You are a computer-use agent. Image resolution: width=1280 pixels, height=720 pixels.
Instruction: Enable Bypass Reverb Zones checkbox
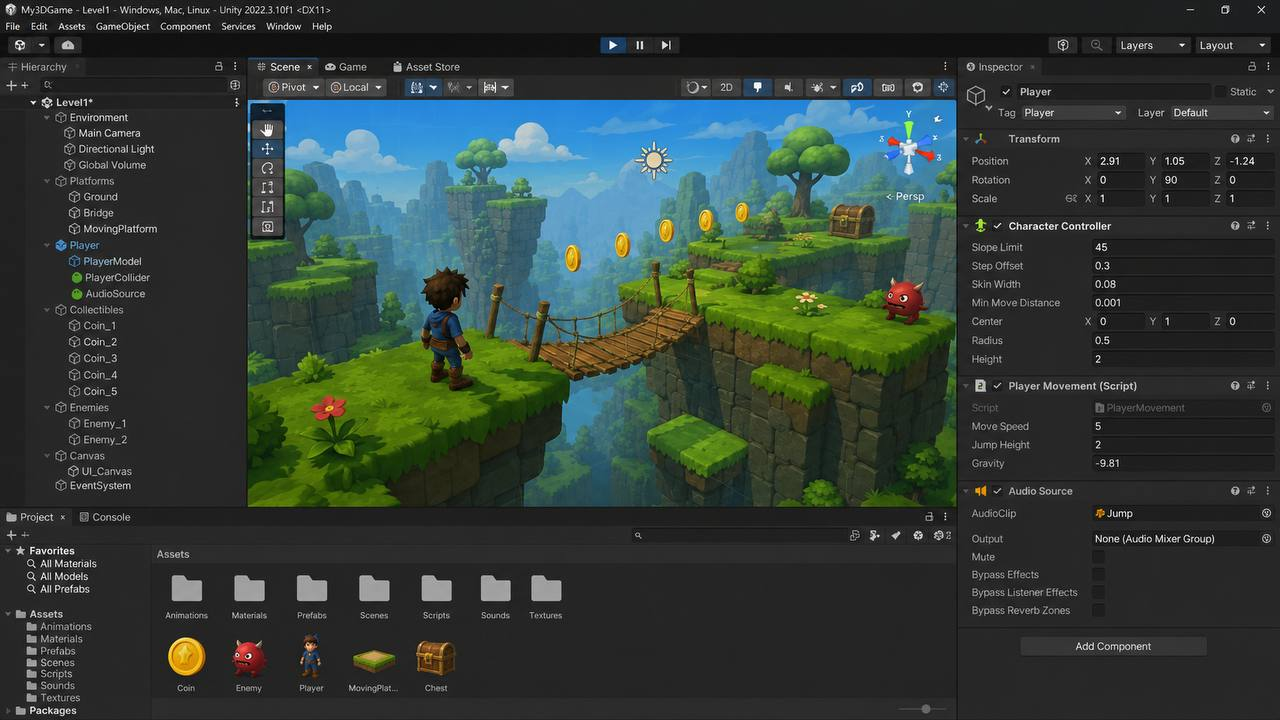1098,611
